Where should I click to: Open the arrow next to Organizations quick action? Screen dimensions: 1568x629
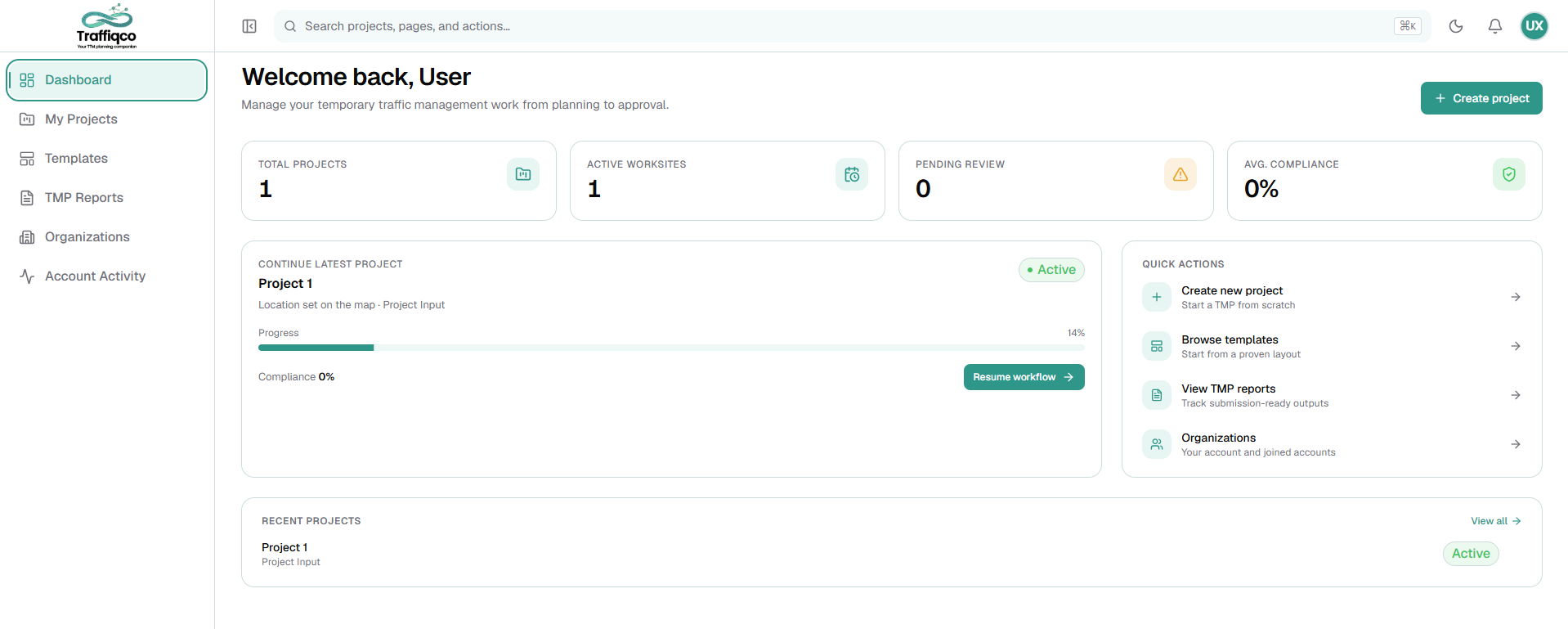pos(1516,444)
